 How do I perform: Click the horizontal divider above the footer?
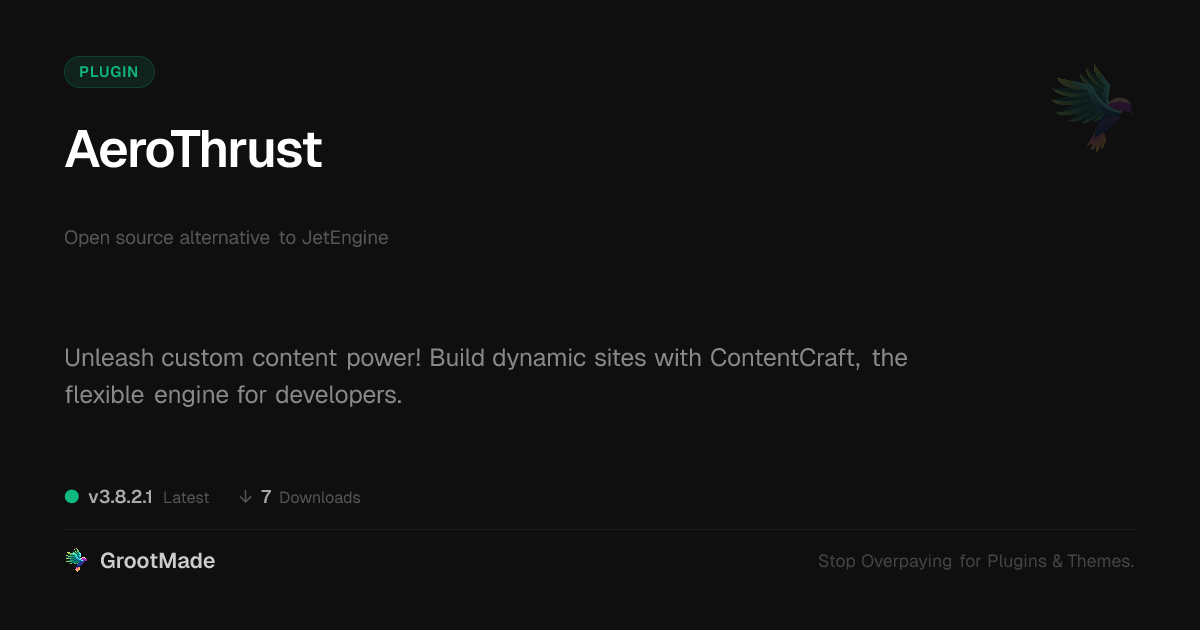(x=600, y=529)
